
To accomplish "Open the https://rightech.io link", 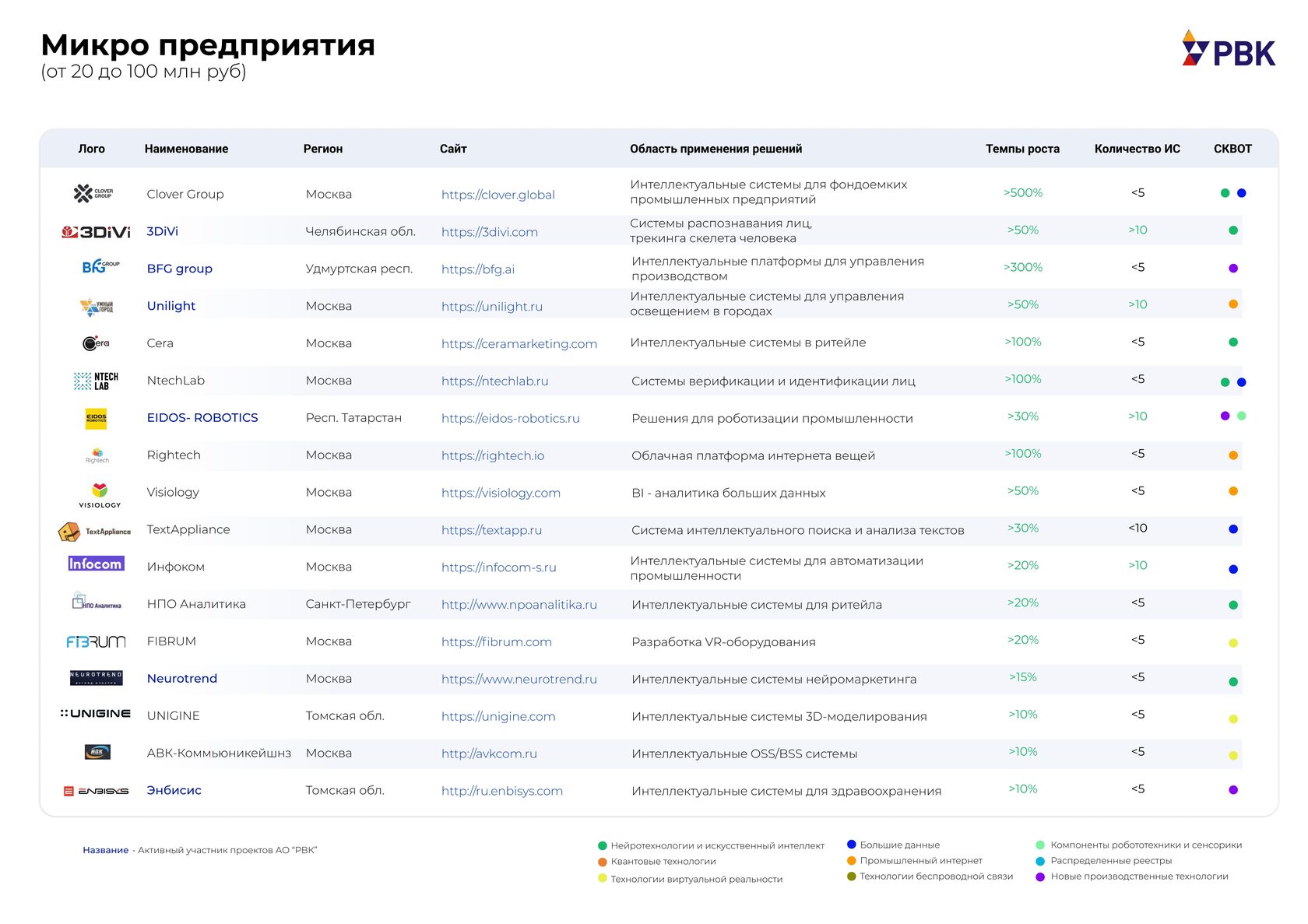I will click(493, 455).
